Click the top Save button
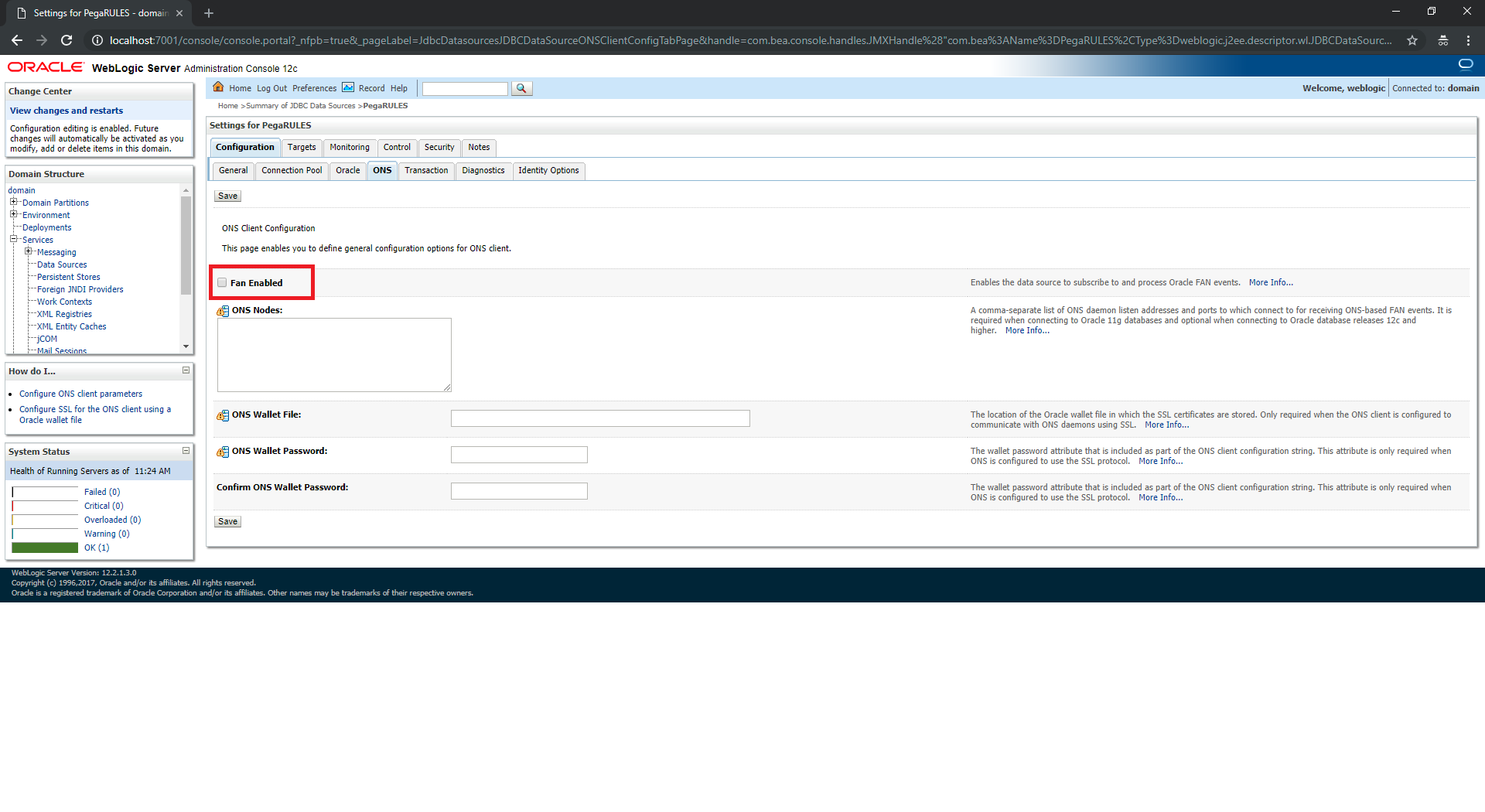 pos(227,196)
